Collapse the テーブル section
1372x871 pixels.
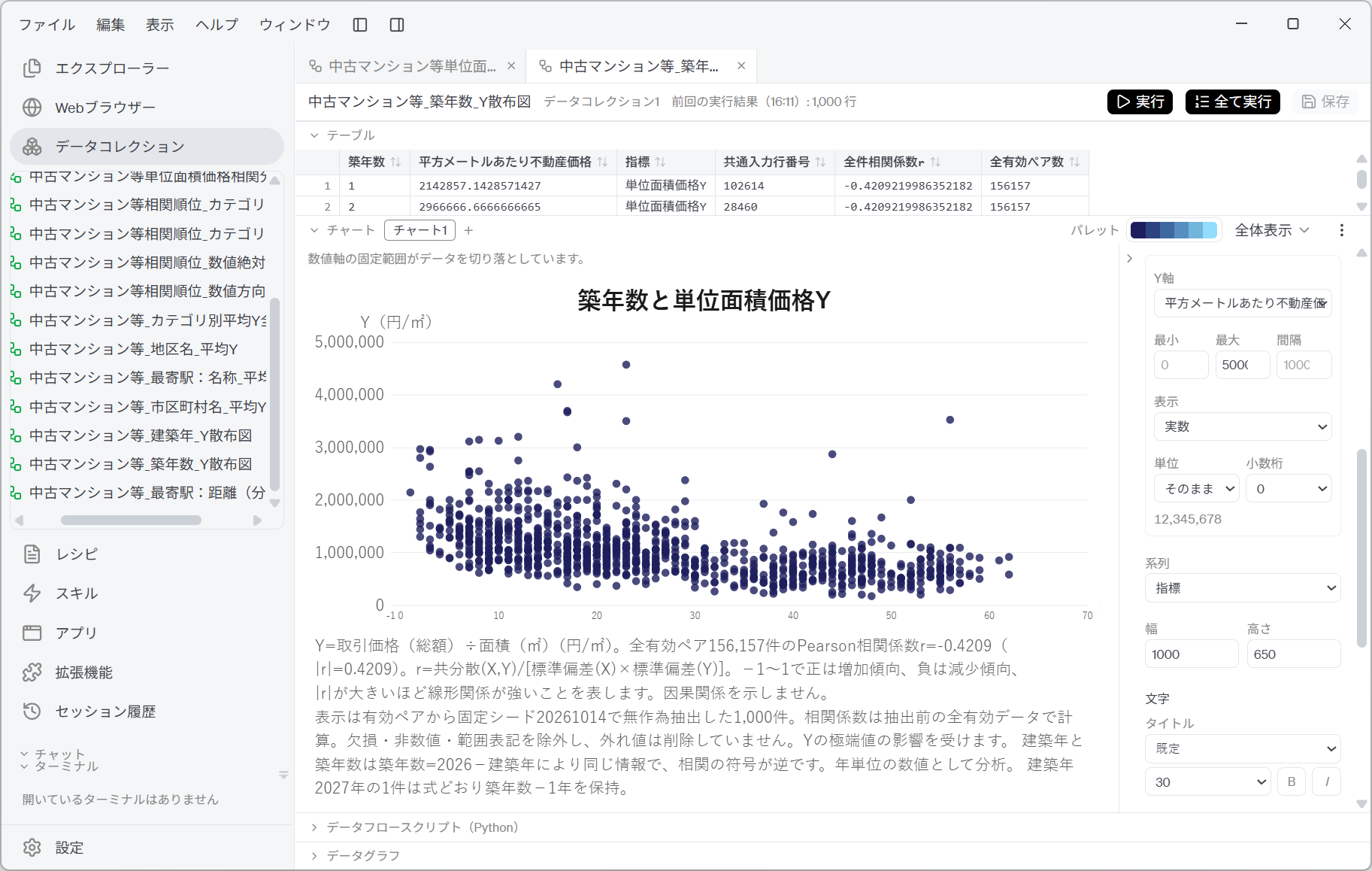coord(314,135)
